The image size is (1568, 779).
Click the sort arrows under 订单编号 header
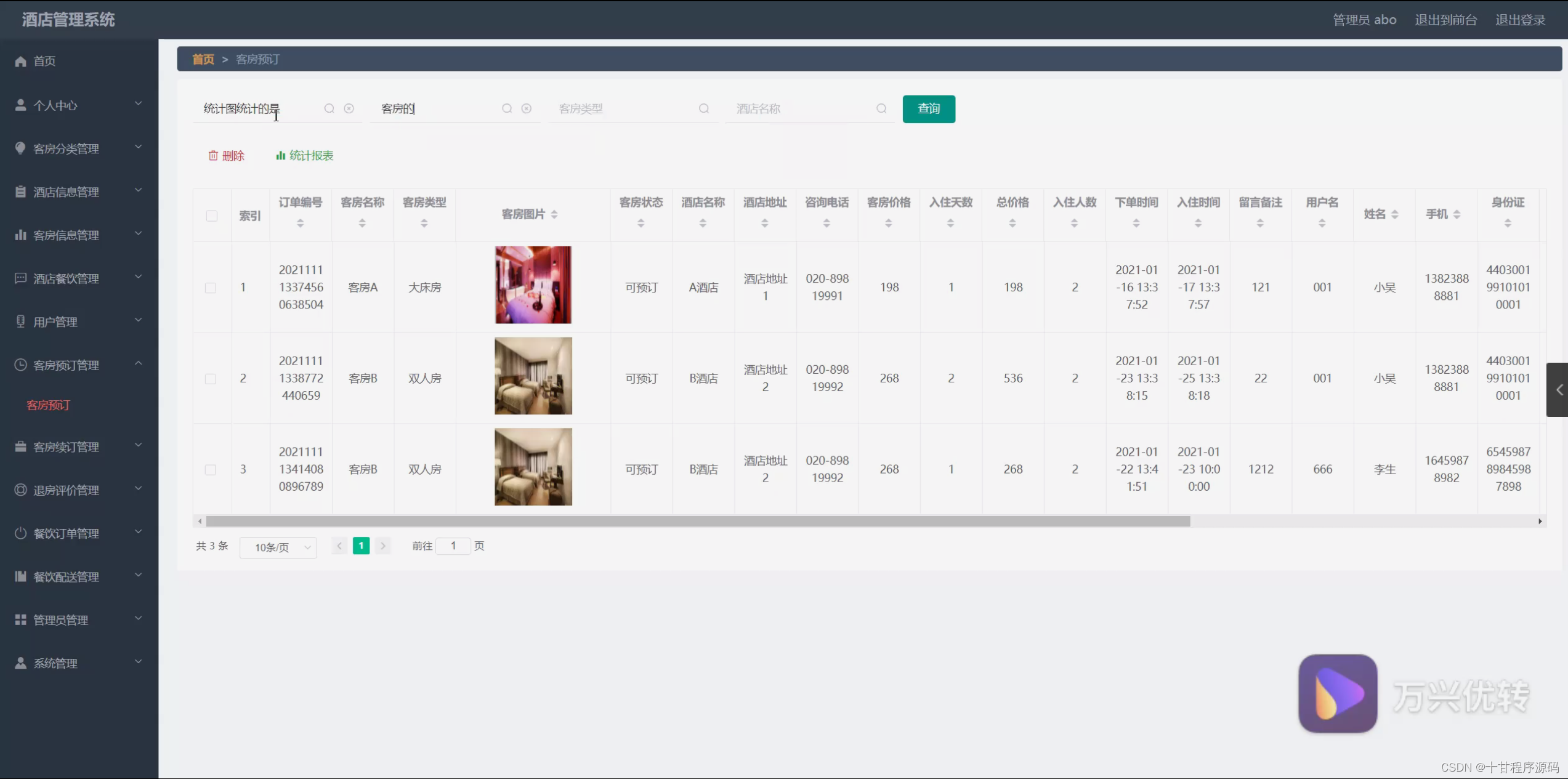pos(301,224)
